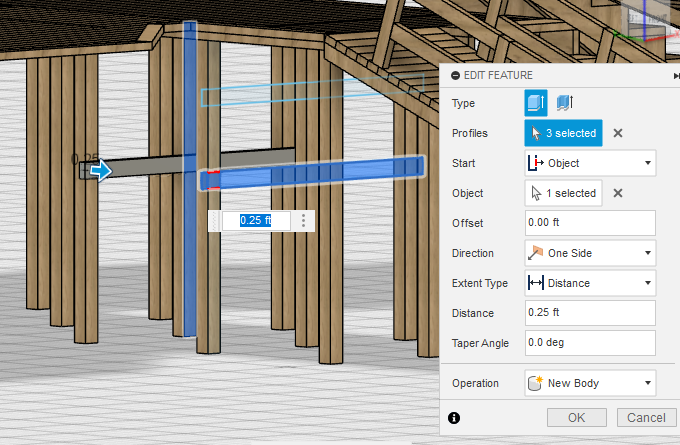The height and width of the screenshot is (445, 680).
Task: Click the Distance field in the panel
Action: (x=590, y=312)
